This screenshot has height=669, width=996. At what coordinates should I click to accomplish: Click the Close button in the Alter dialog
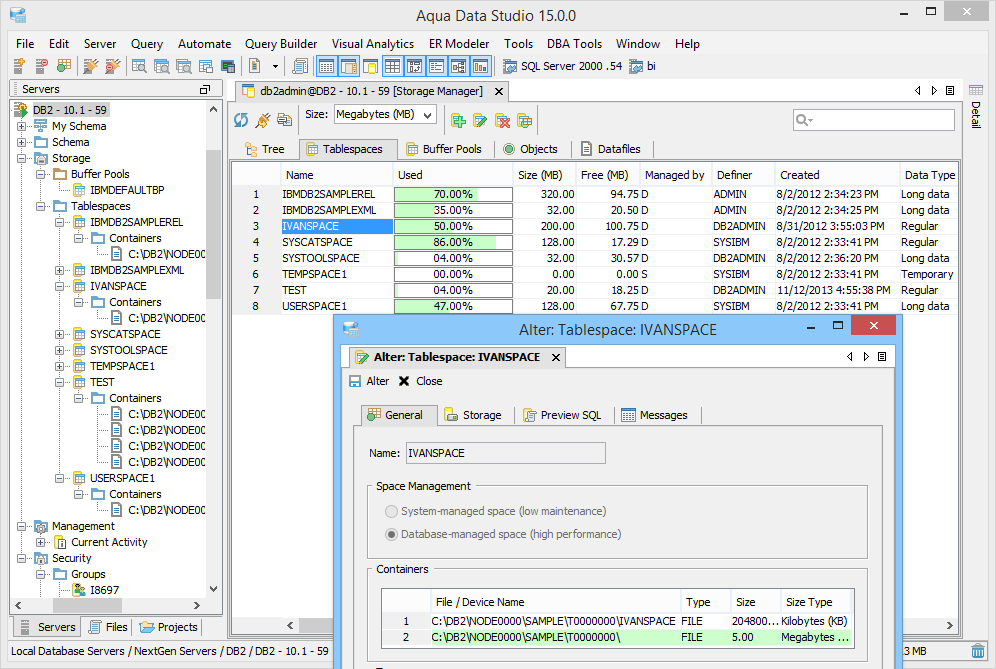(421, 381)
